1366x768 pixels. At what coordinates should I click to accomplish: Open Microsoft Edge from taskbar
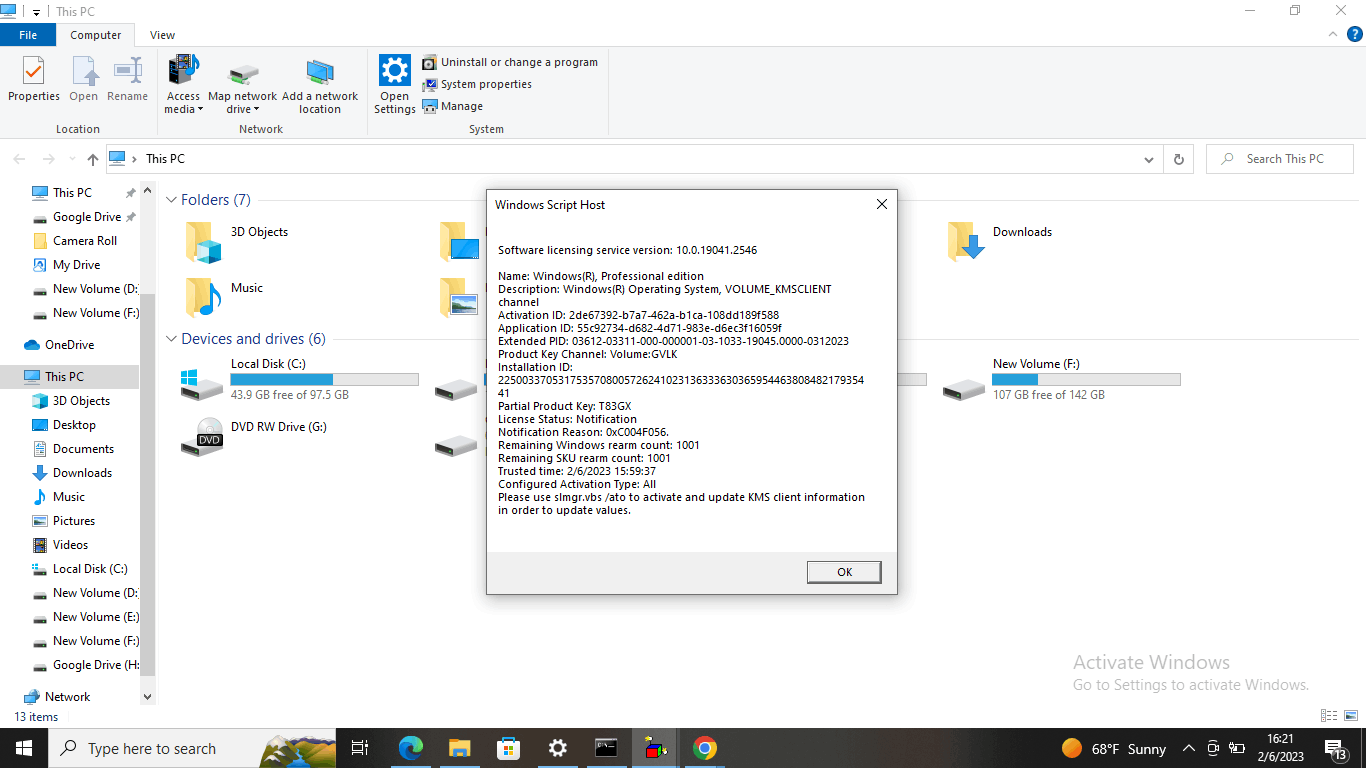tap(411, 748)
